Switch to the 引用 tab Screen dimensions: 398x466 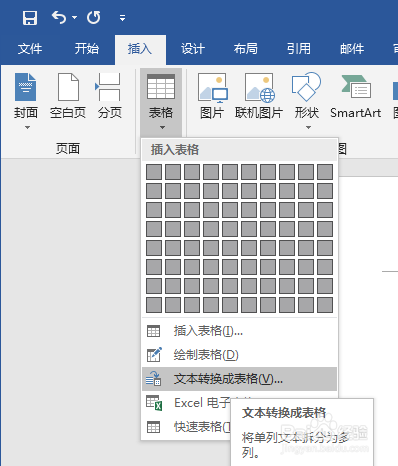pos(299,49)
